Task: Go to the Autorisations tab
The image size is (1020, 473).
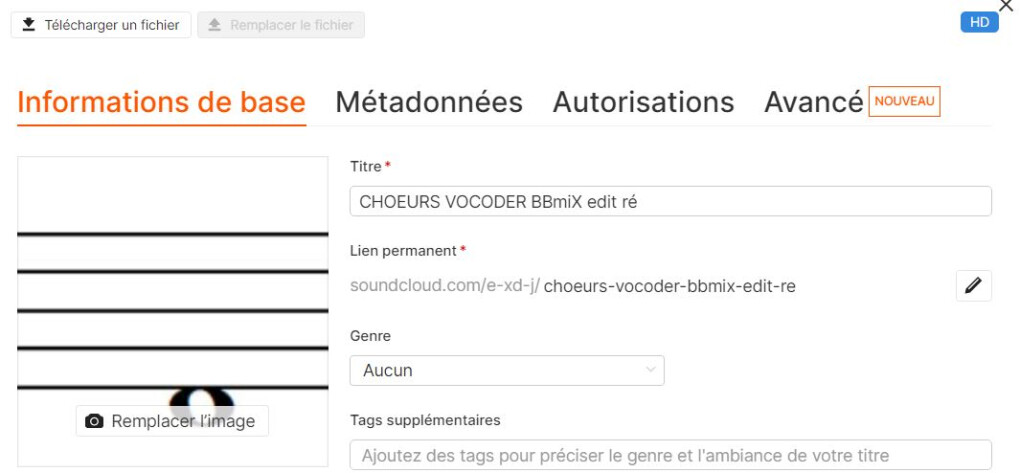Action: 643,102
